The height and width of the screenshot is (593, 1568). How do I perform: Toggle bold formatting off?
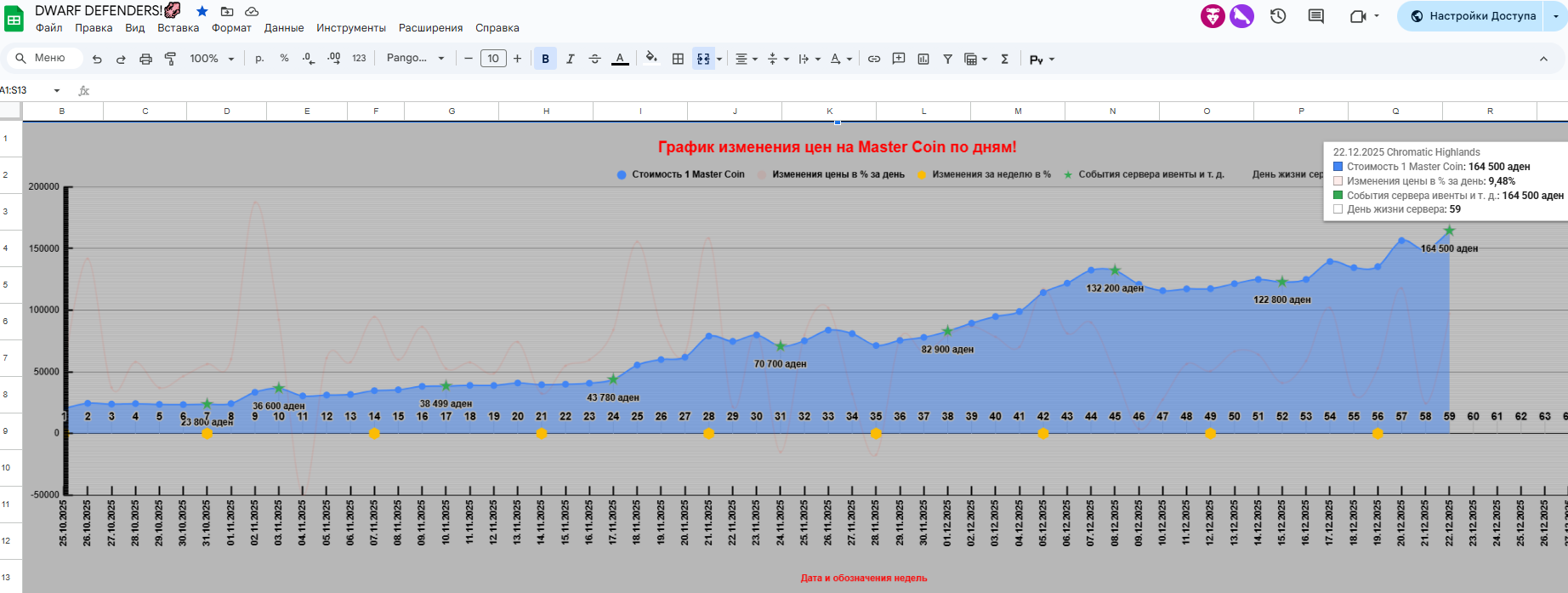(545, 59)
